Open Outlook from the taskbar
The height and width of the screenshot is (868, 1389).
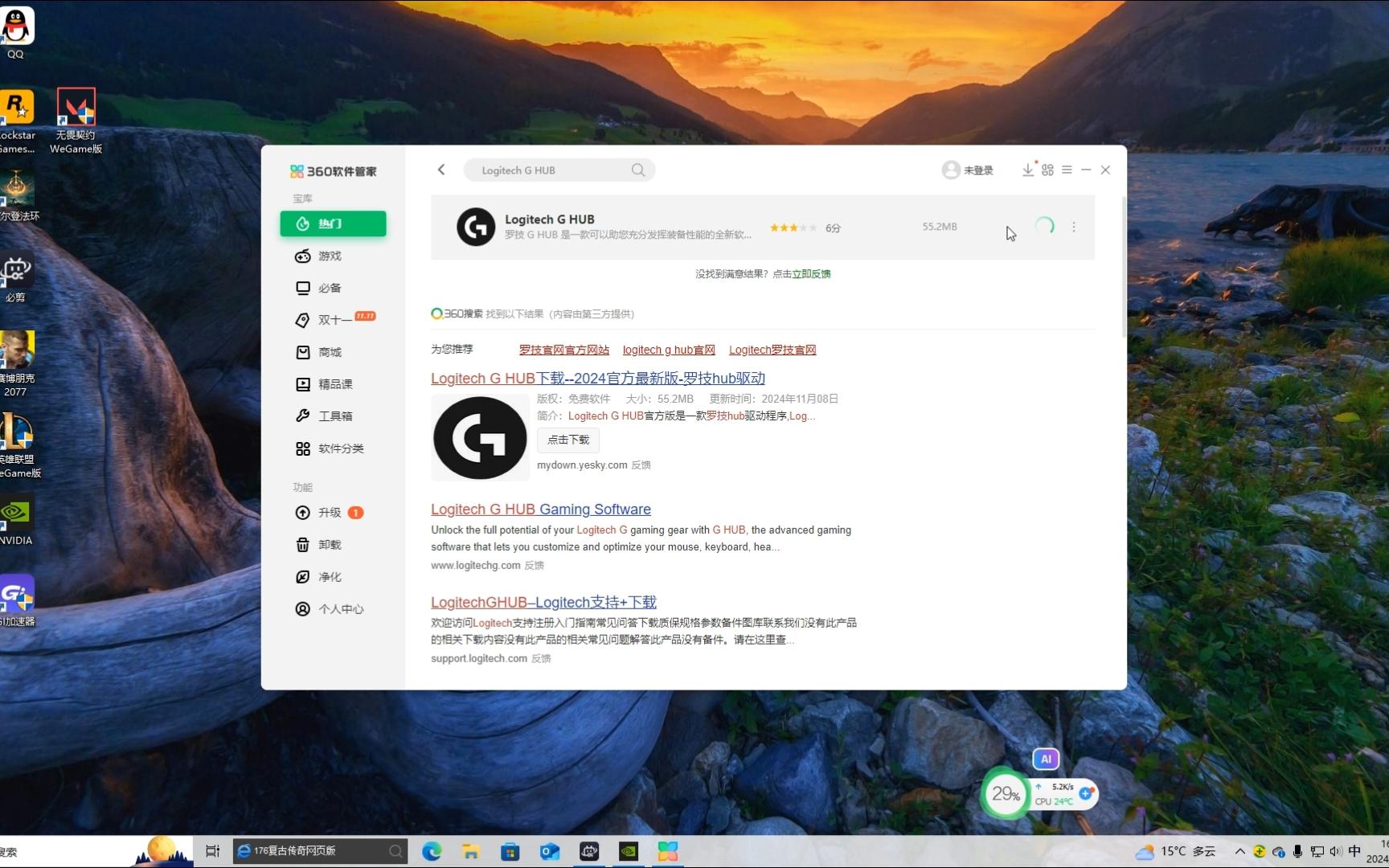(x=550, y=851)
